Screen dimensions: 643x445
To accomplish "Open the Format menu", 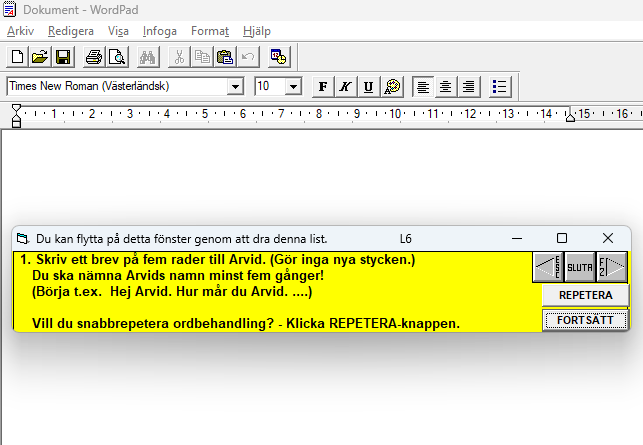I will tap(210, 31).
